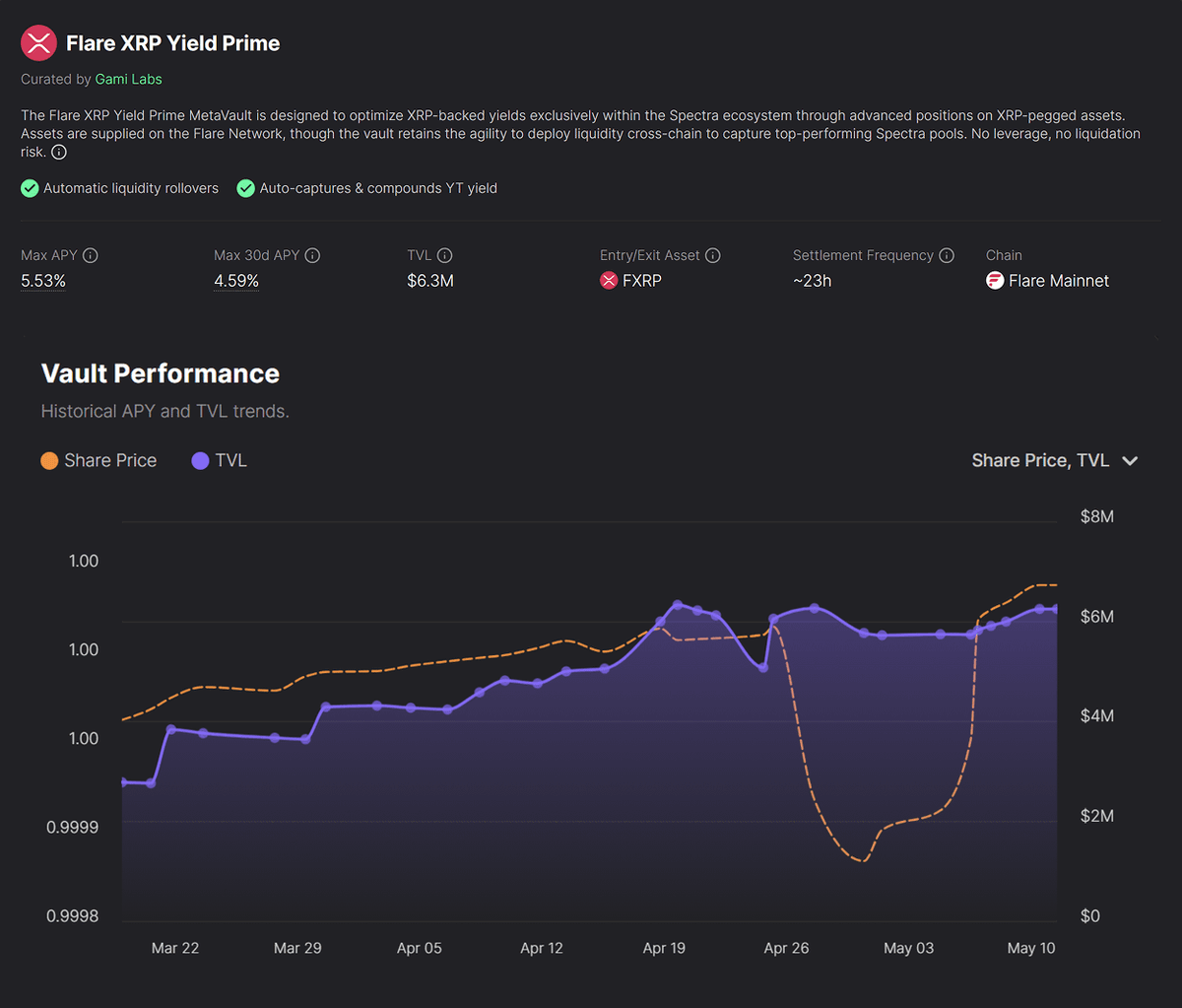Click the red XRP vault logo icon
The image size is (1182, 1008).
[x=39, y=43]
